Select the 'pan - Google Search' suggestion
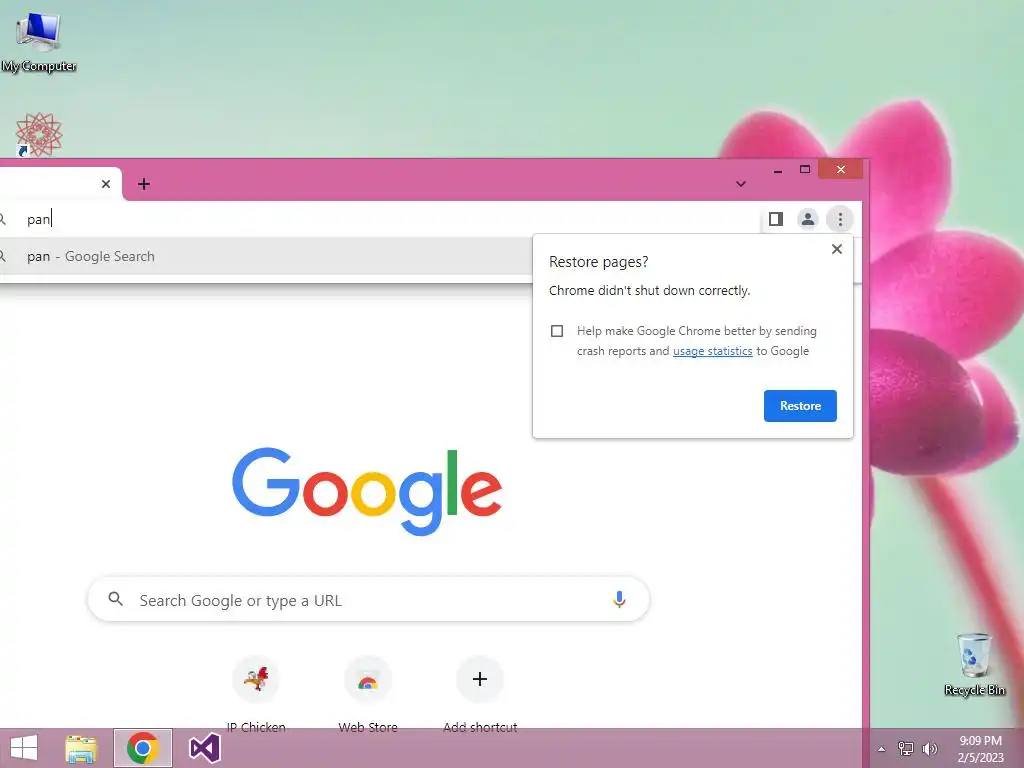This screenshot has width=1024, height=768. pyautogui.click(x=264, y=256)
